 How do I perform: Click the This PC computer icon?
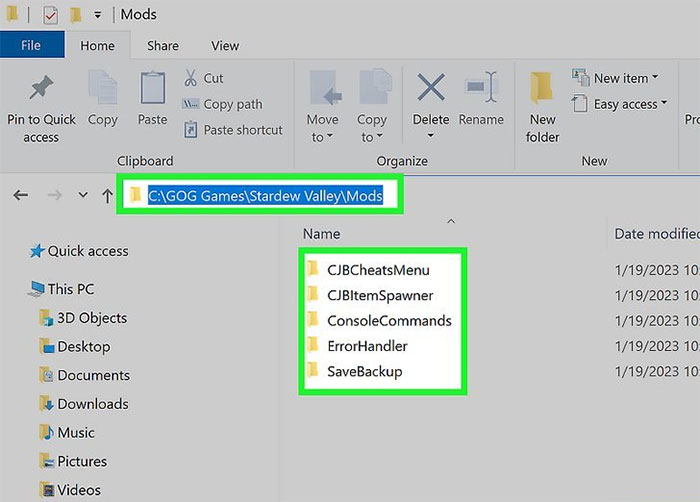point(36,289)
